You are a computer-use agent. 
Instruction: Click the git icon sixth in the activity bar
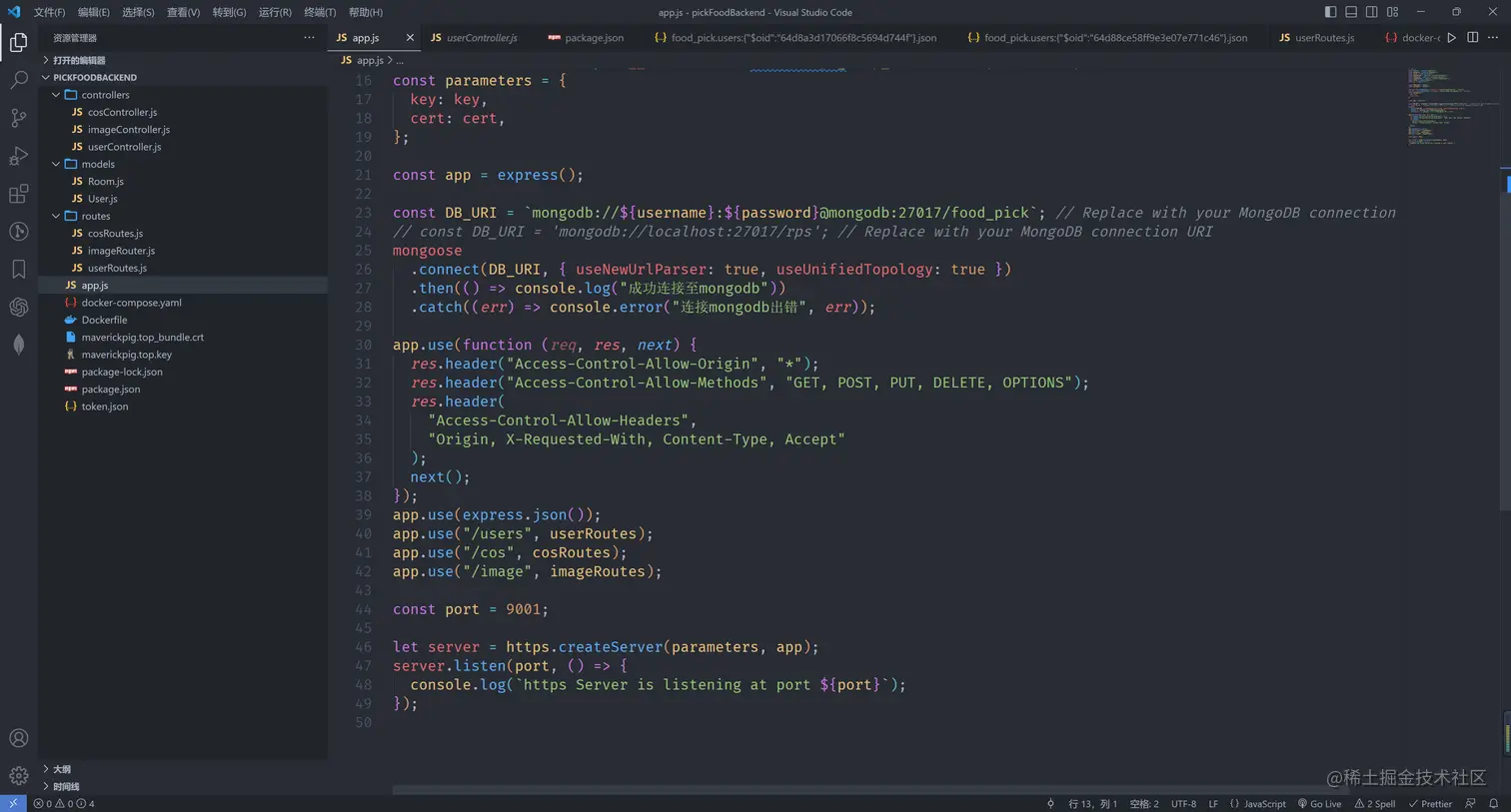18,232
